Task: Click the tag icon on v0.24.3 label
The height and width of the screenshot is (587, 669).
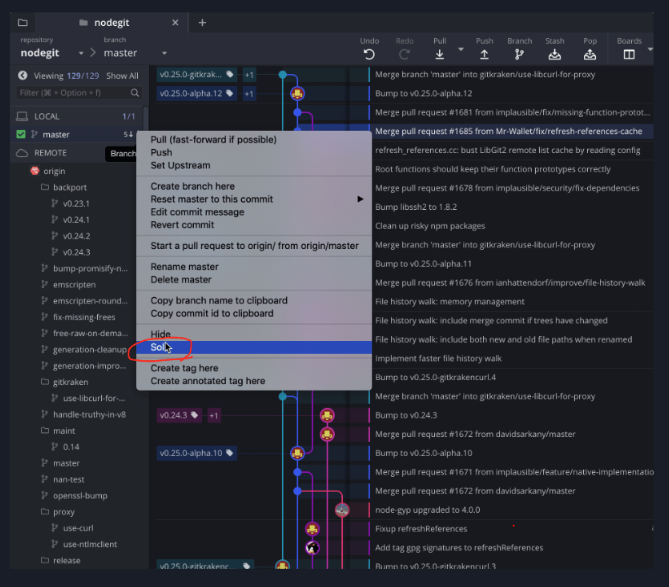Action: (195, 415)
